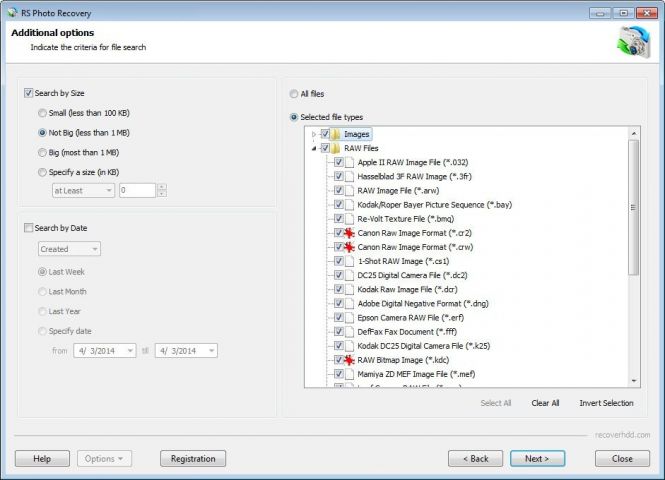Open the till date picker dropdown
665x480 pixels.
coord(211,351)
